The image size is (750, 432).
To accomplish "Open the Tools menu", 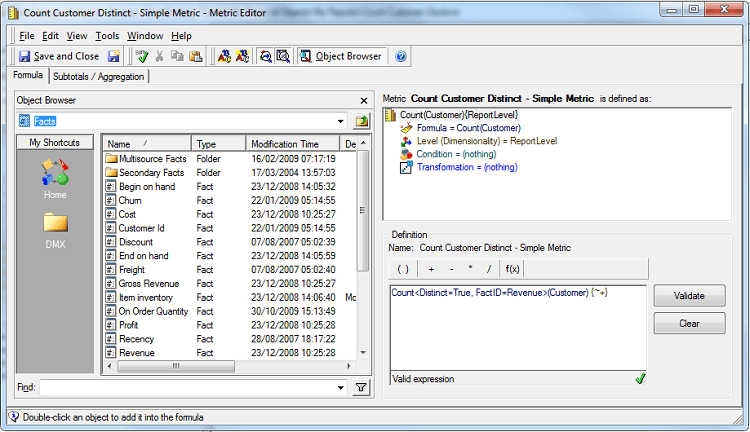I will click(x=107, y=36).
